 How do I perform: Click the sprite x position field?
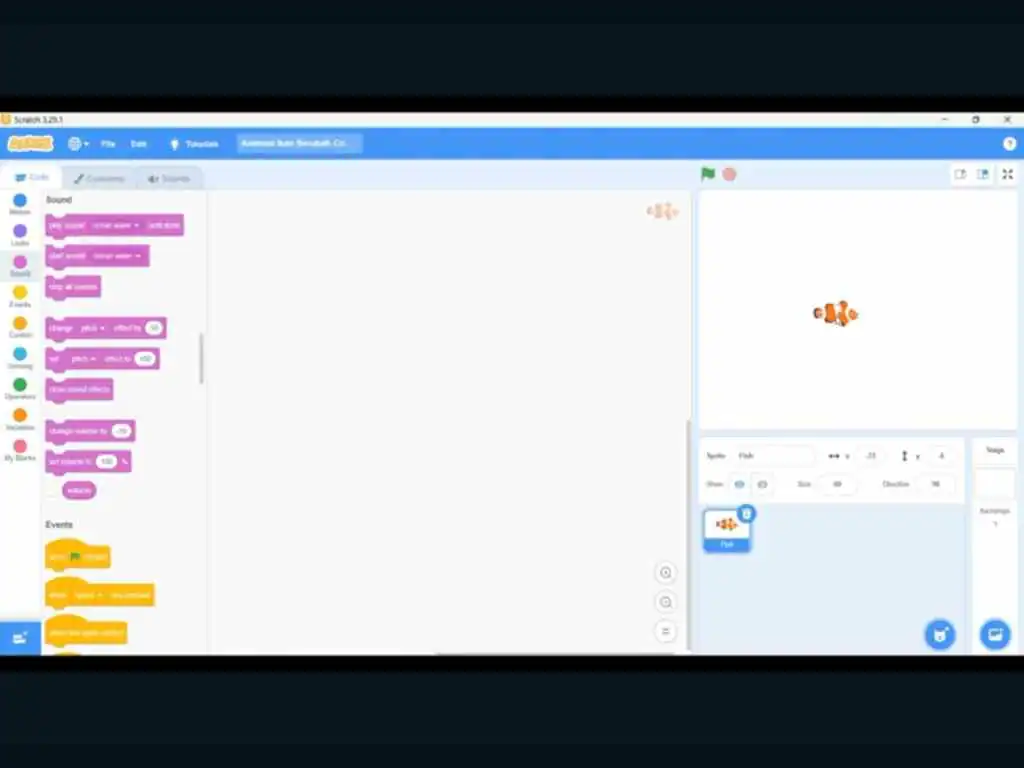pyautogui.click(x=871, y=456)
